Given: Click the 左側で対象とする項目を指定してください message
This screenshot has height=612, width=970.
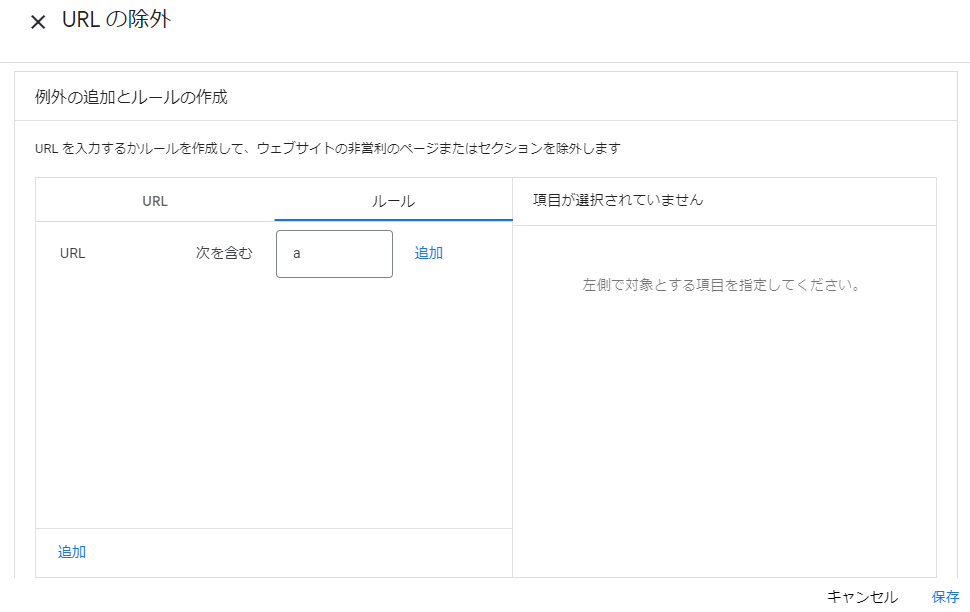Looking at the screenshot, I should click(x=721, y=285).
